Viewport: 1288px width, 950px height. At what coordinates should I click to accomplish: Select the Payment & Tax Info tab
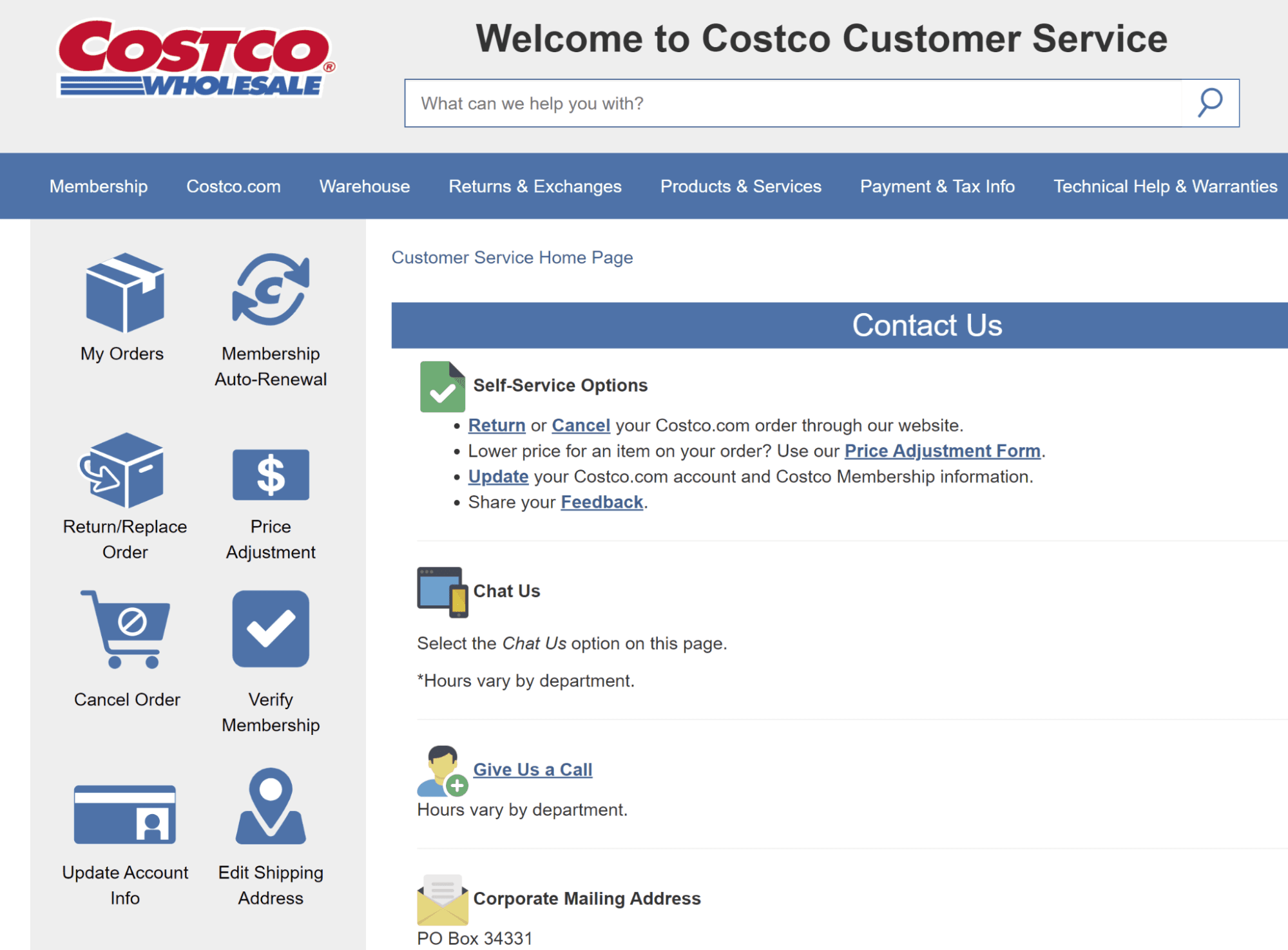click(x=936, y=186)
